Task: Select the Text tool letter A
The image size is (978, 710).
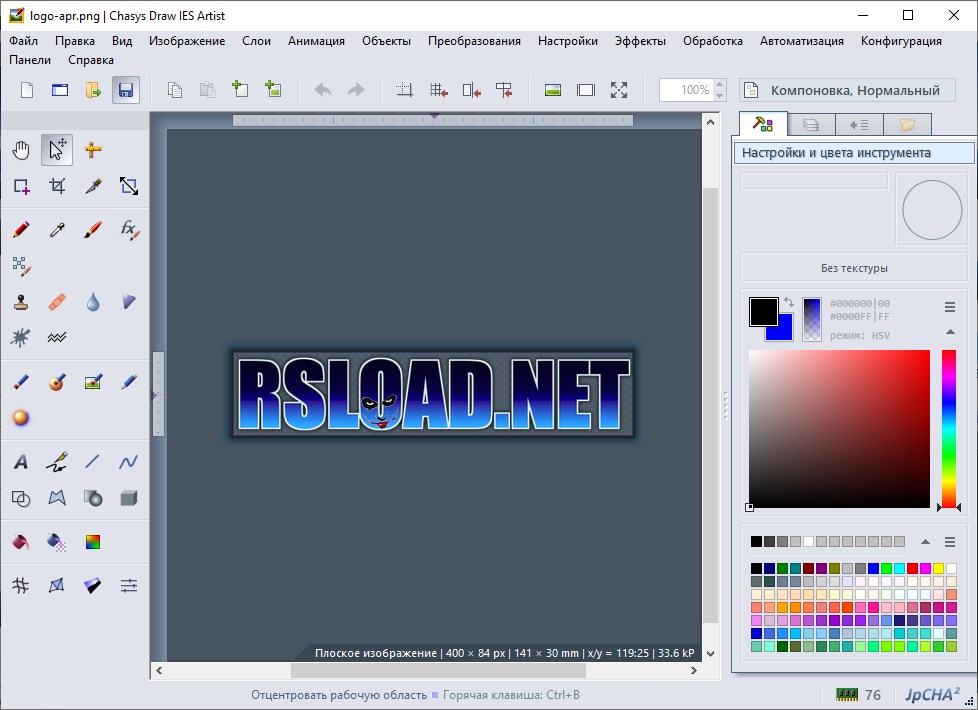Action: tap(21, 462)
